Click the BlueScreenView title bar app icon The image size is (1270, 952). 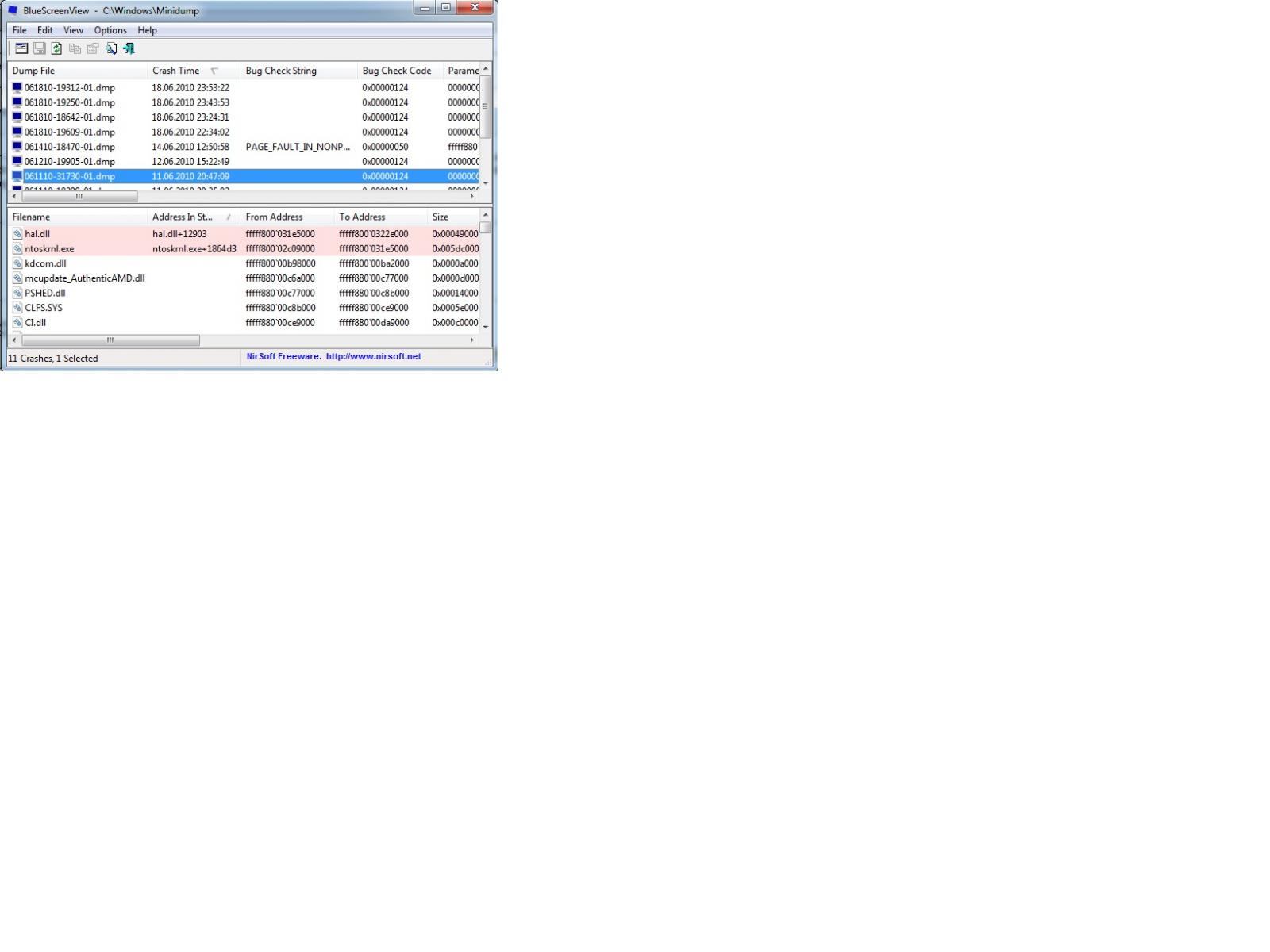click(13, 10)
